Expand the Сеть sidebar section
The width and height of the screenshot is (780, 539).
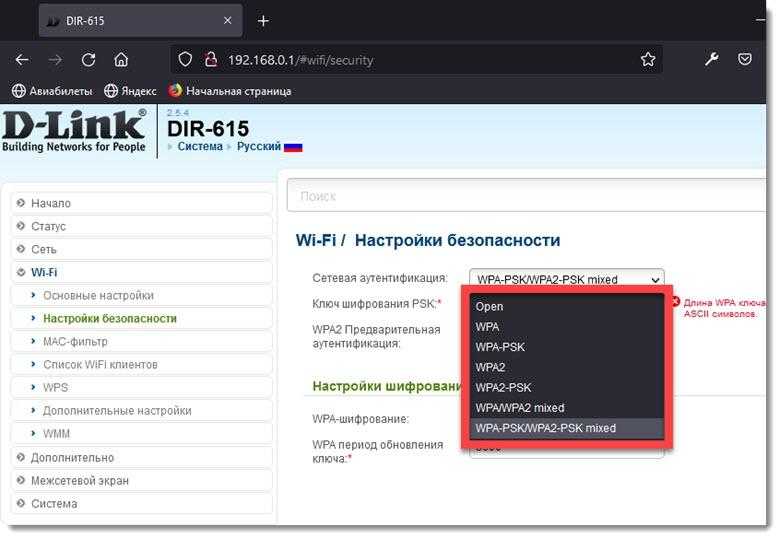(x=142, y=249)
